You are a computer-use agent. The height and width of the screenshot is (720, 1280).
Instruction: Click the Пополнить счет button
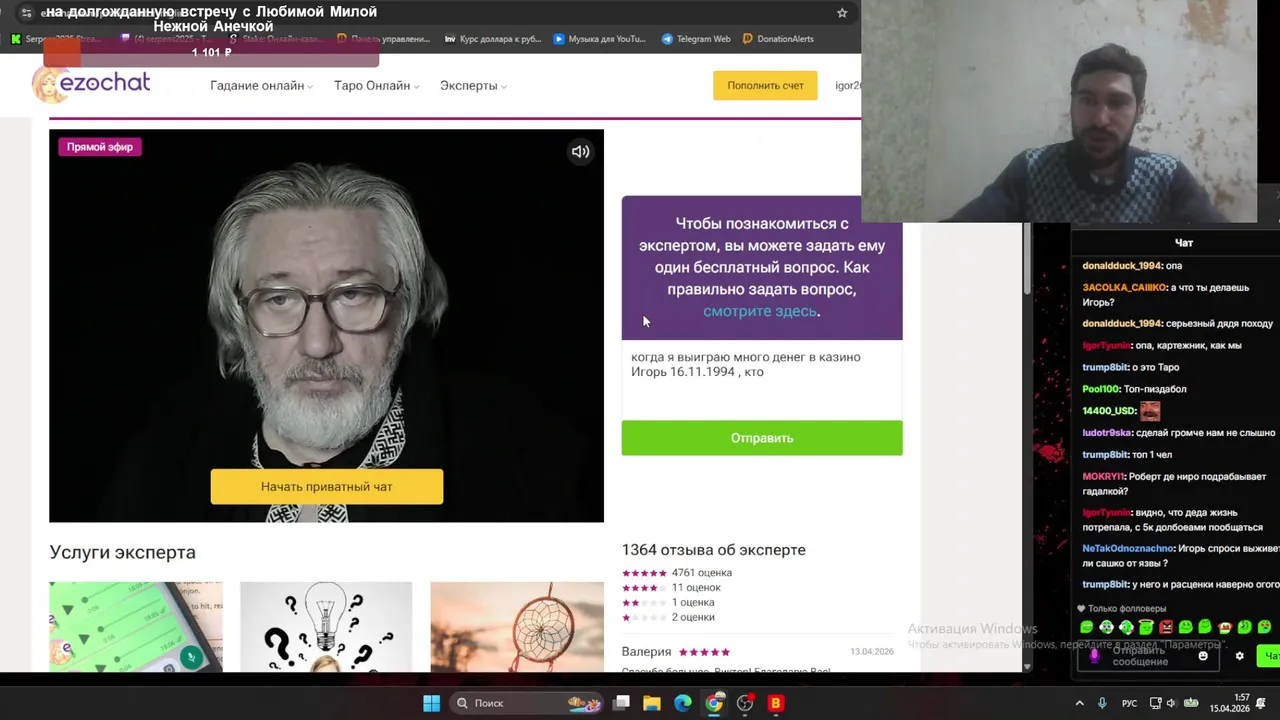(765, 85)
